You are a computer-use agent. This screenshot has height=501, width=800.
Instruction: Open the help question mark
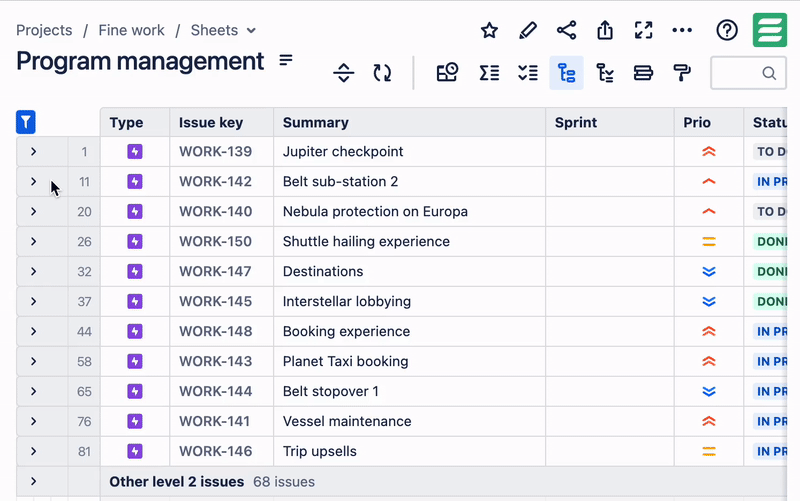click(727, 30)
